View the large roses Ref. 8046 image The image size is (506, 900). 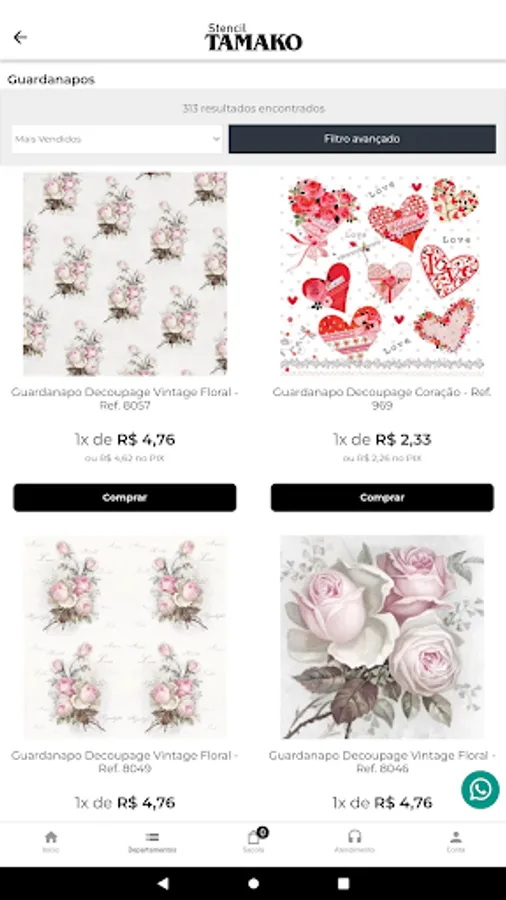click(382, 637)
